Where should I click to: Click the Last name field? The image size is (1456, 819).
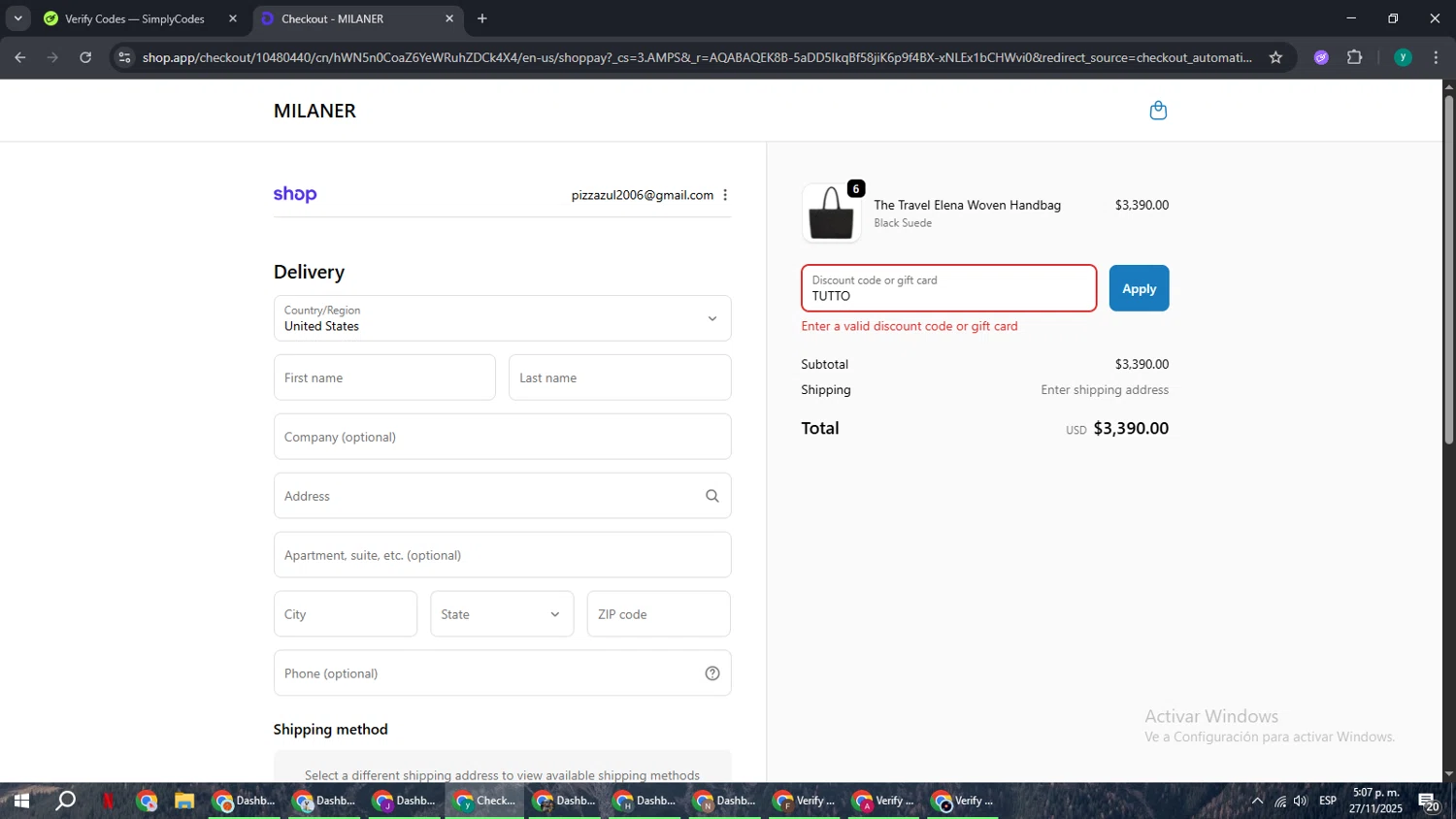click(x=619, y=377)
